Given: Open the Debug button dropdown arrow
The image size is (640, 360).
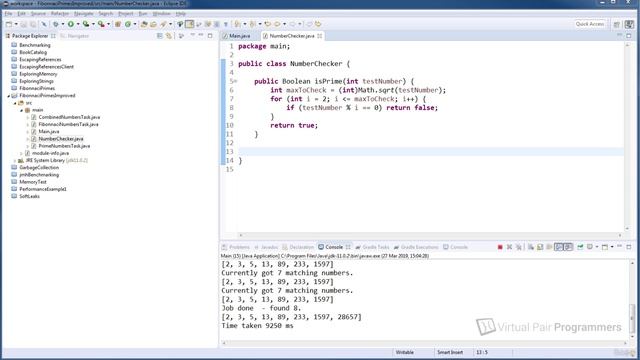Looking at the screenshot, I should (x=62, y=24).
